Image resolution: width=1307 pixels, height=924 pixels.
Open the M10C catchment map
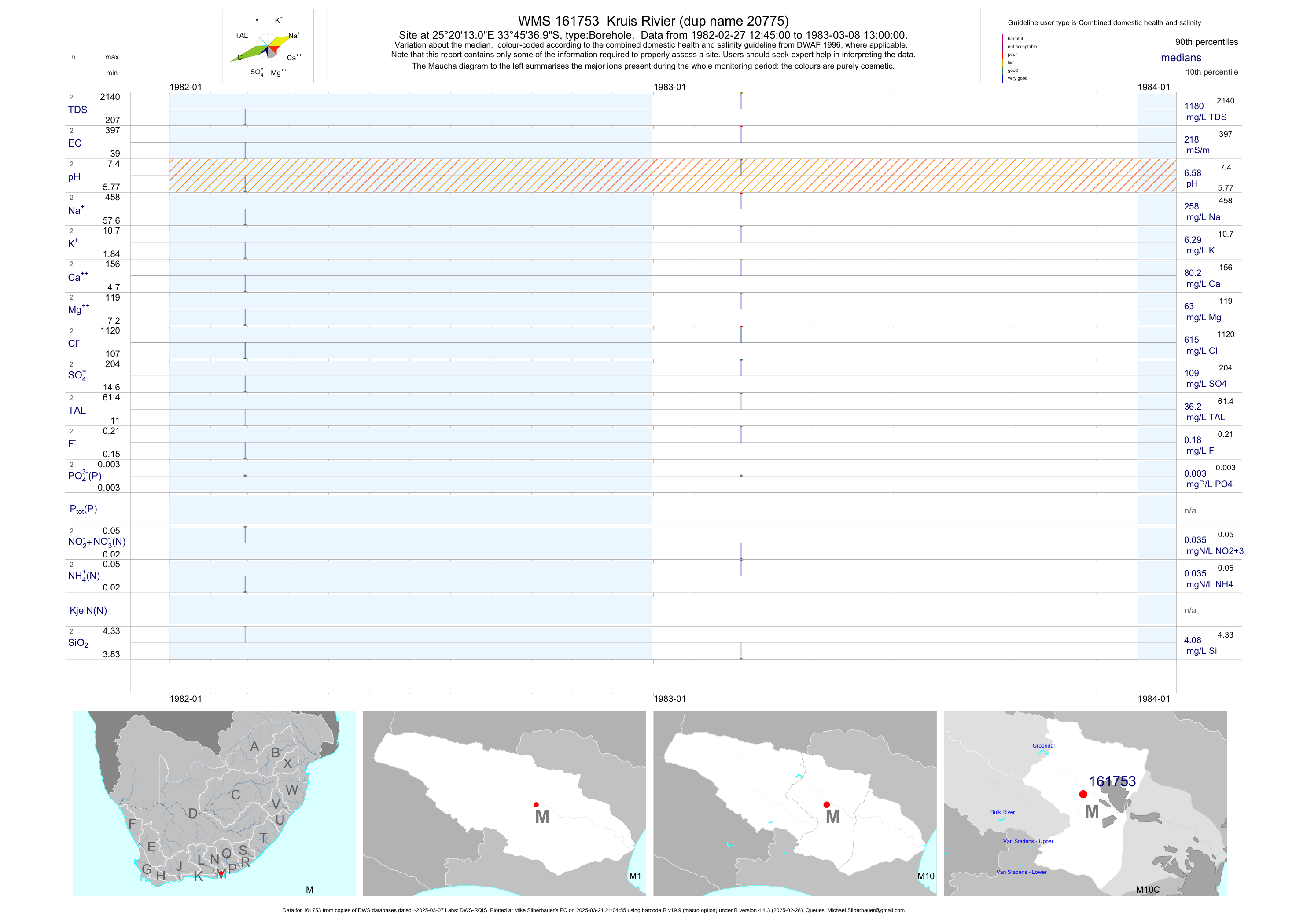point(1085,803)
